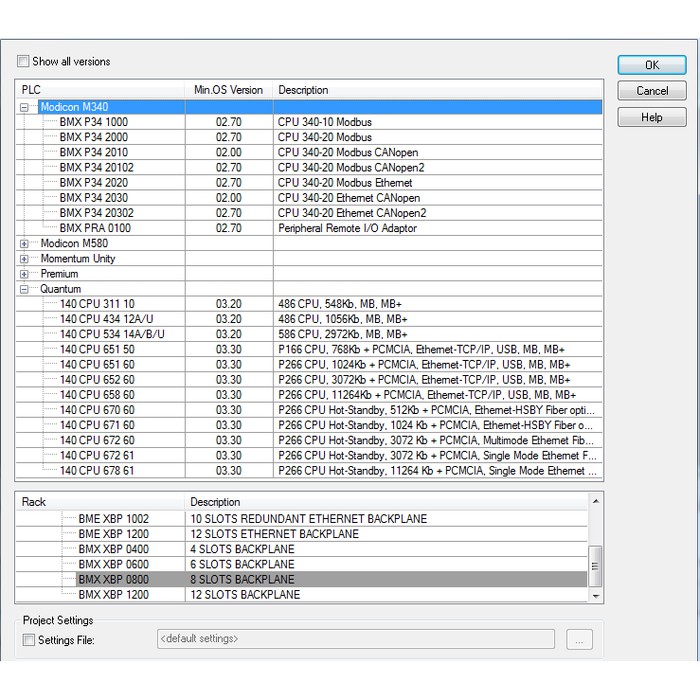Image resolution: width=700 pixels, height=700 pixels.
Task: Collapse the Modicon M340 tree node
Action: (25, 107)
